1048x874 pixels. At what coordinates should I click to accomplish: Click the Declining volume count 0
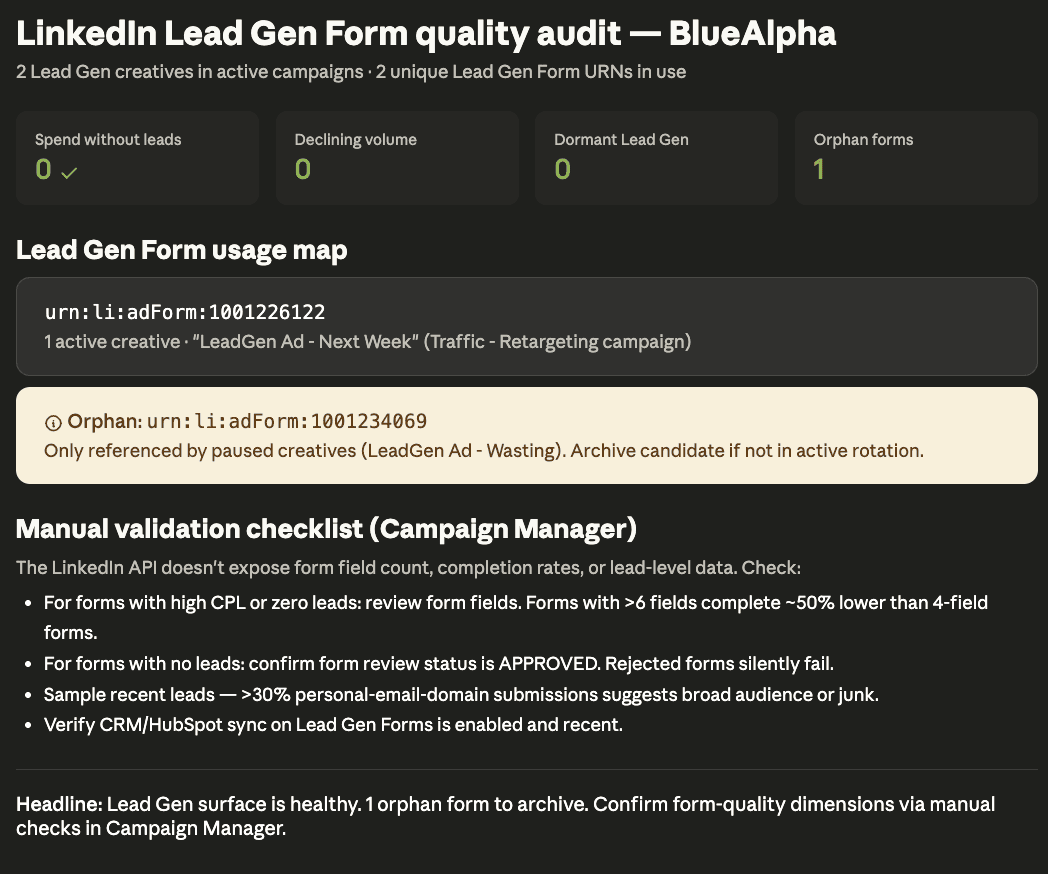(303, 169)
